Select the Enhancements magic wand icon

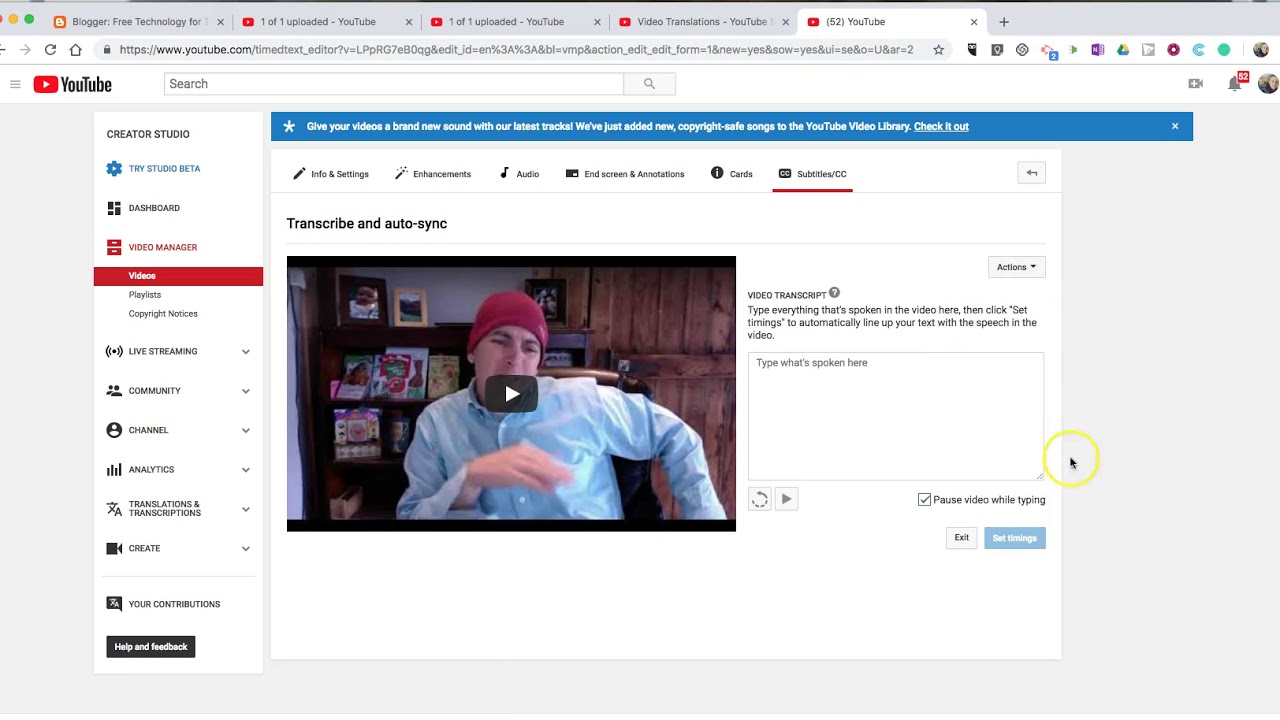coord(403,173)
